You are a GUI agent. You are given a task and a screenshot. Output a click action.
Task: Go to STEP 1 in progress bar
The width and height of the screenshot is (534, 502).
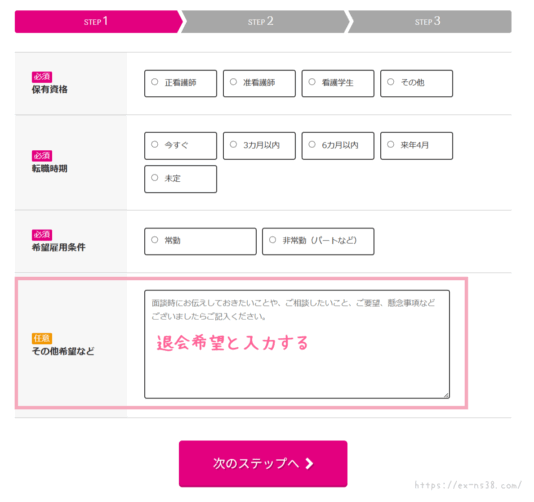tap(98, 21)
